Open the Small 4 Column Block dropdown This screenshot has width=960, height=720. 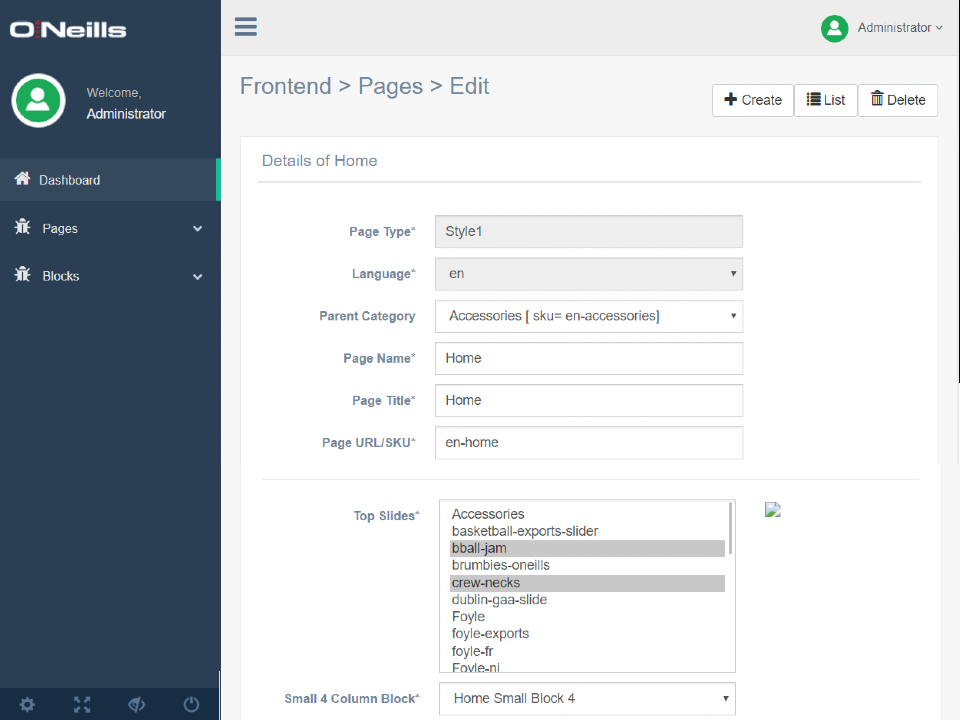pos(587,698)
